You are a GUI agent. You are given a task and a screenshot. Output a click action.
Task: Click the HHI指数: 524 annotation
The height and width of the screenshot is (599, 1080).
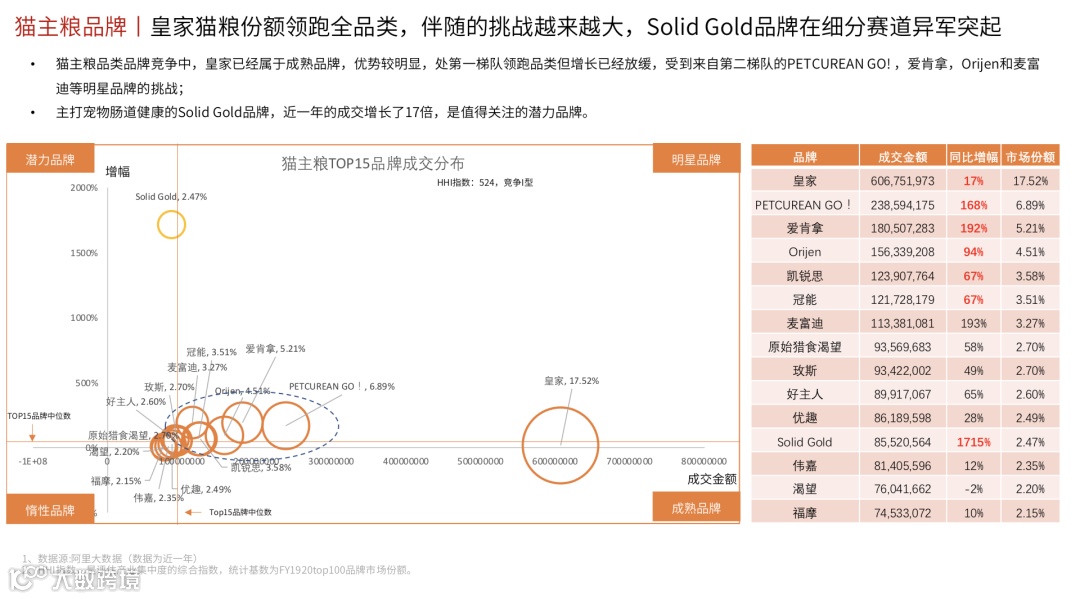(x=485, y=182)
